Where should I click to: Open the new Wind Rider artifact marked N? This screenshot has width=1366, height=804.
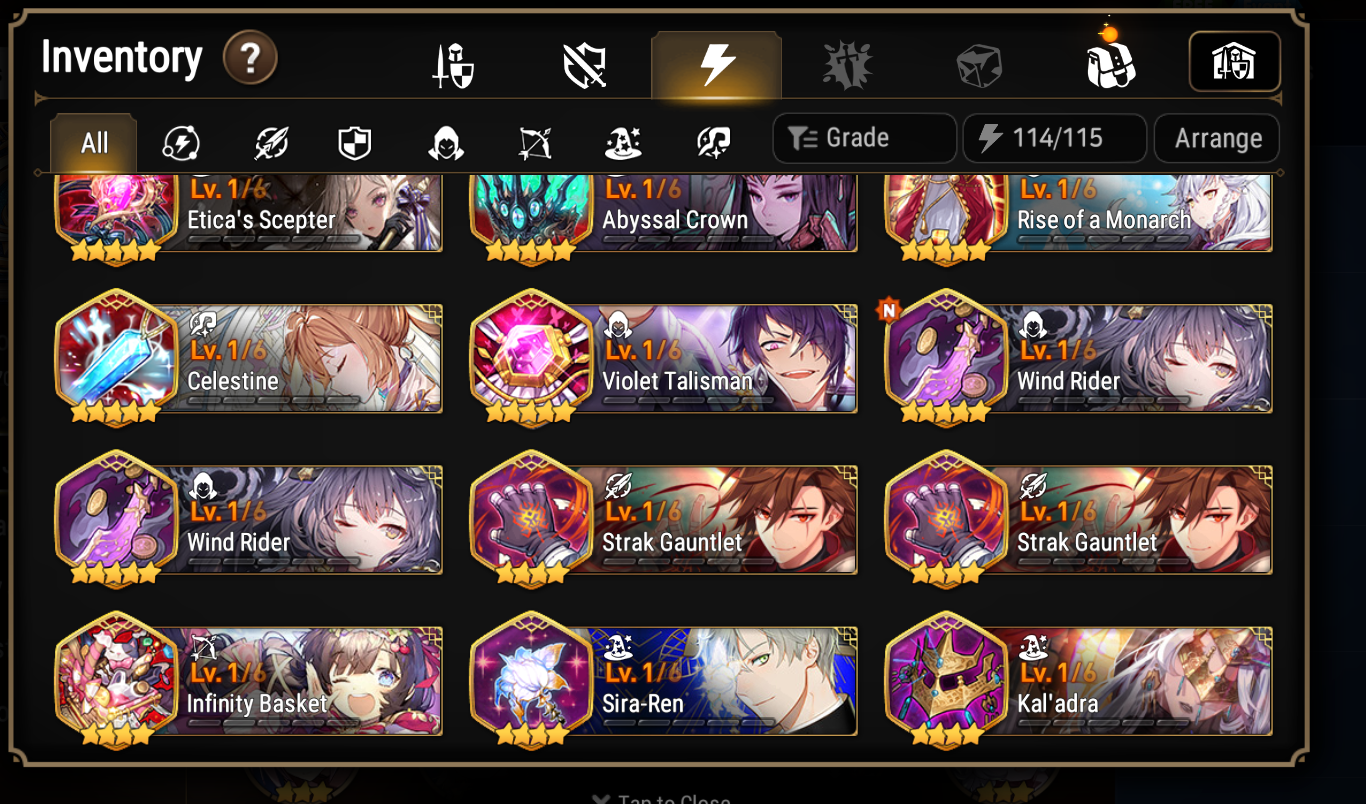[x=1079, y=357]
